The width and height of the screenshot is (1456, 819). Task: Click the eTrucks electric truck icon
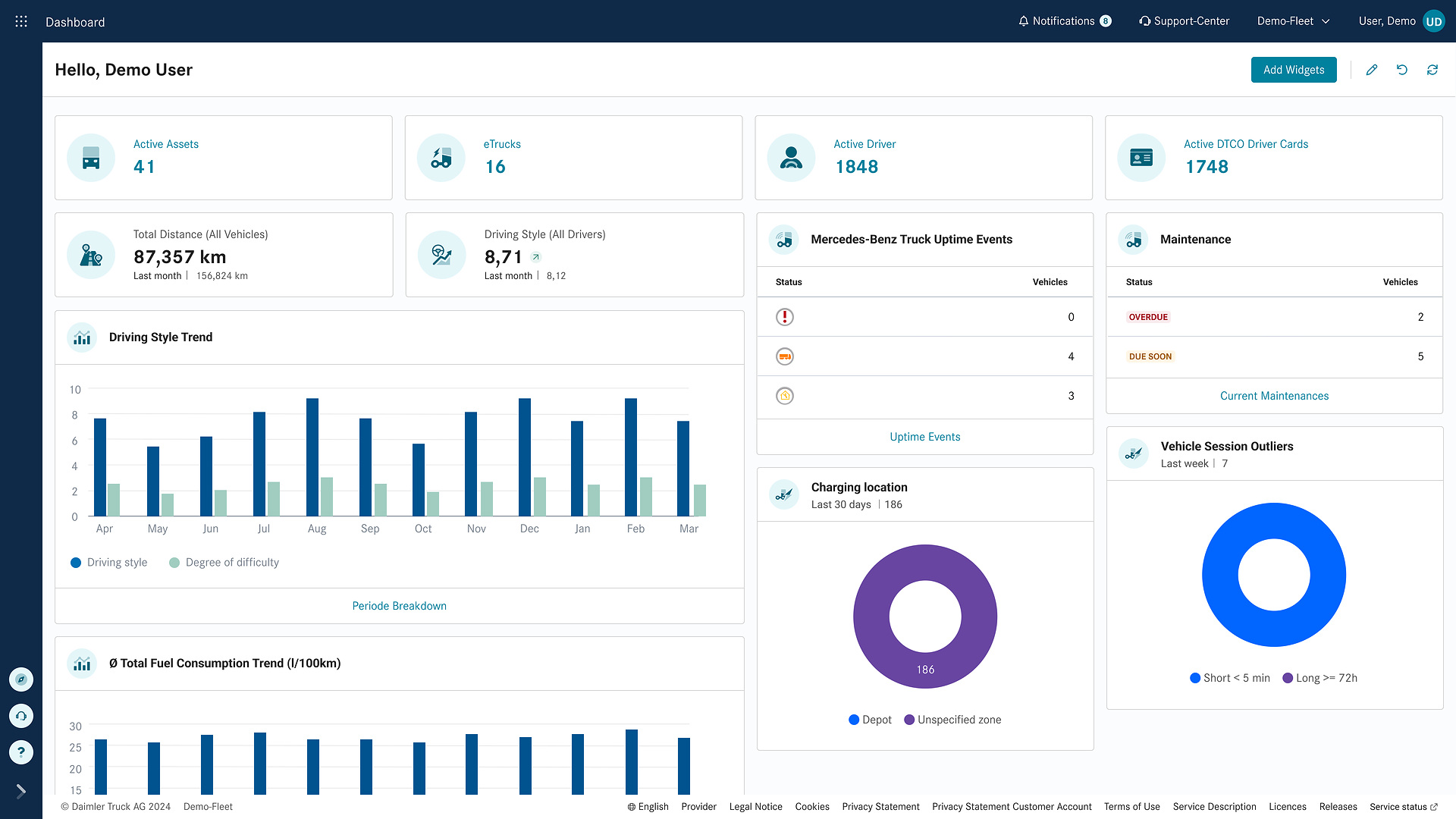[441, 158]
